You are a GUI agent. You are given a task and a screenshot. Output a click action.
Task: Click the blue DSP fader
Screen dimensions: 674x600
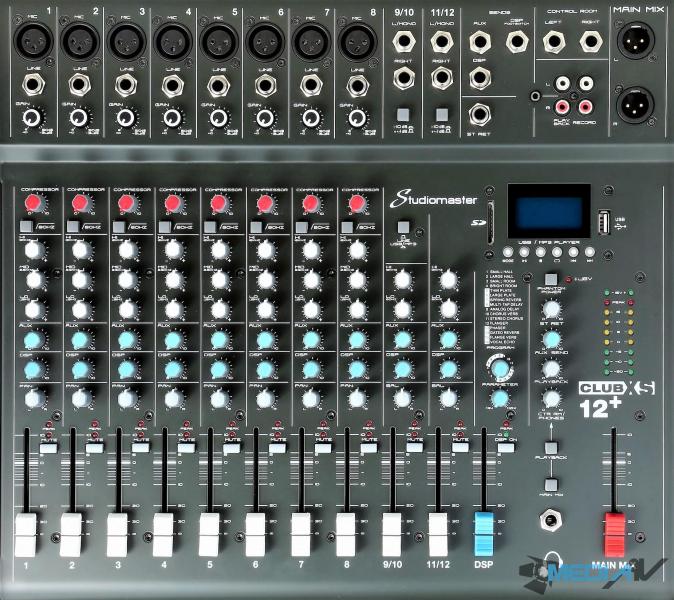(x=484, y=534)
